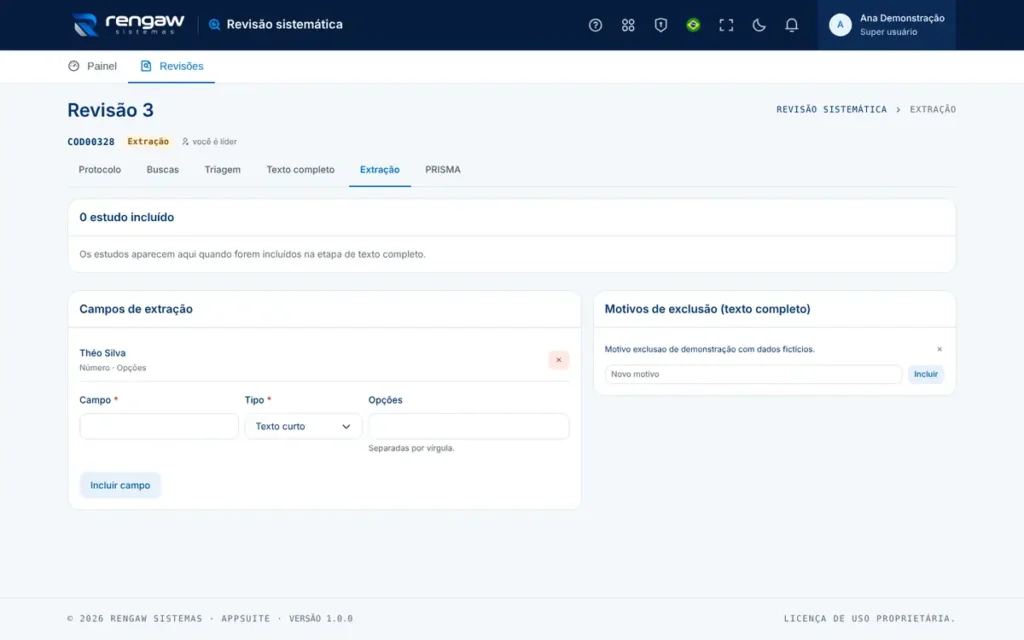Switch to dark mode moon icon
This screenshot has height=640, width=1024.
[x=758, y=25]
